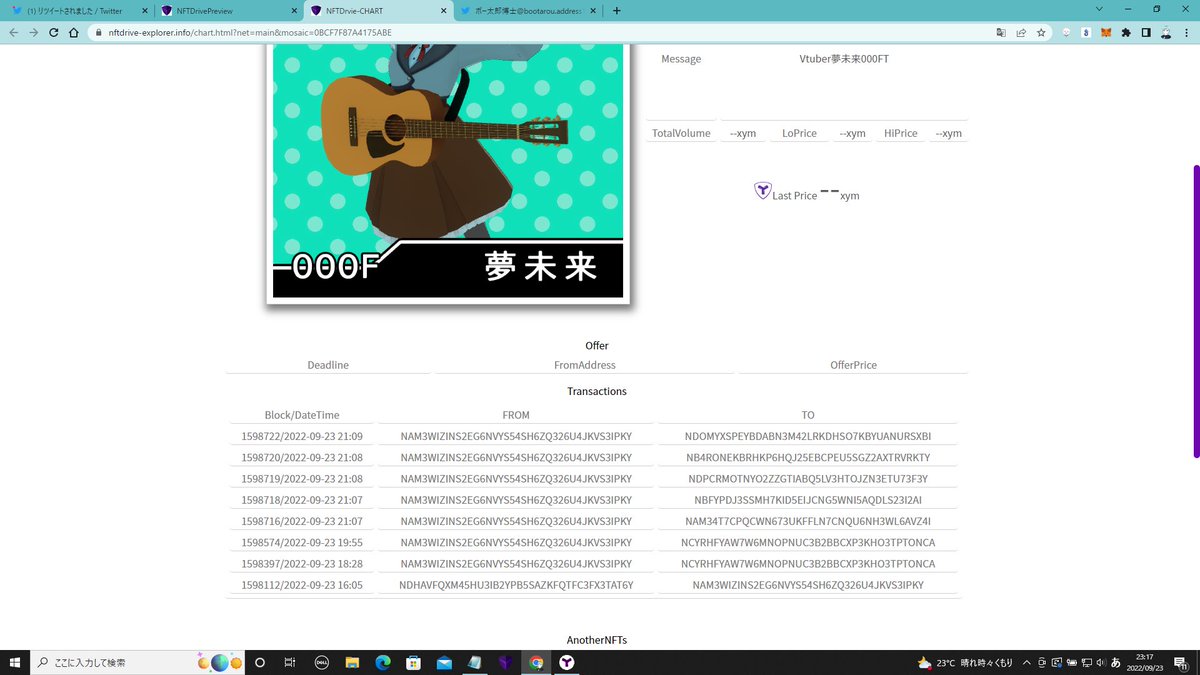The image size is (1200, 675).
Task: Open the Symbol wallet taskbar icon
Action: (567, 662)
